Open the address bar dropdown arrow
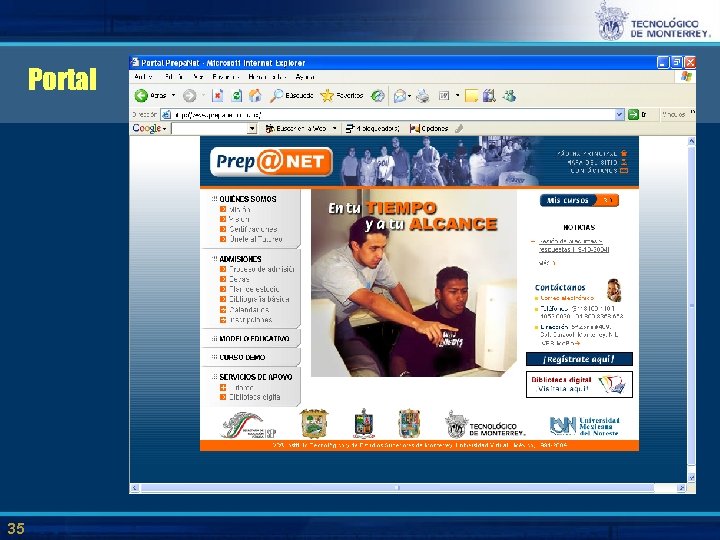This screenshot has width=720, height=540. click(619, 114)
